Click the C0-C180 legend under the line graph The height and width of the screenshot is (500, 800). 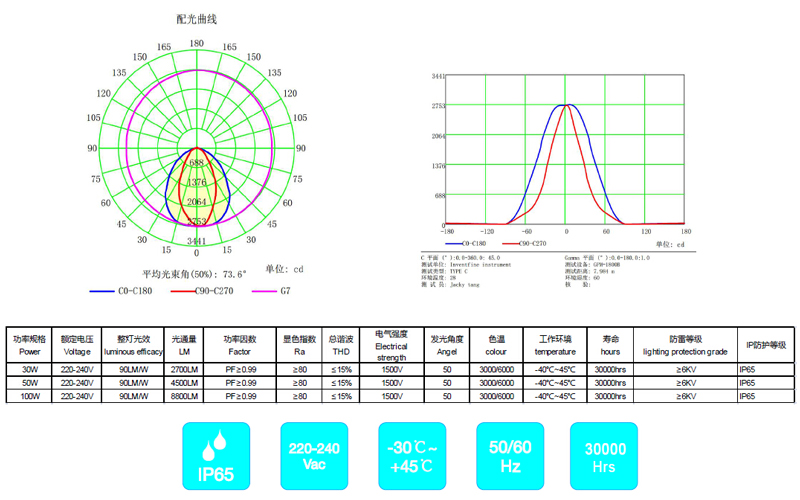(x=467, y=243)
